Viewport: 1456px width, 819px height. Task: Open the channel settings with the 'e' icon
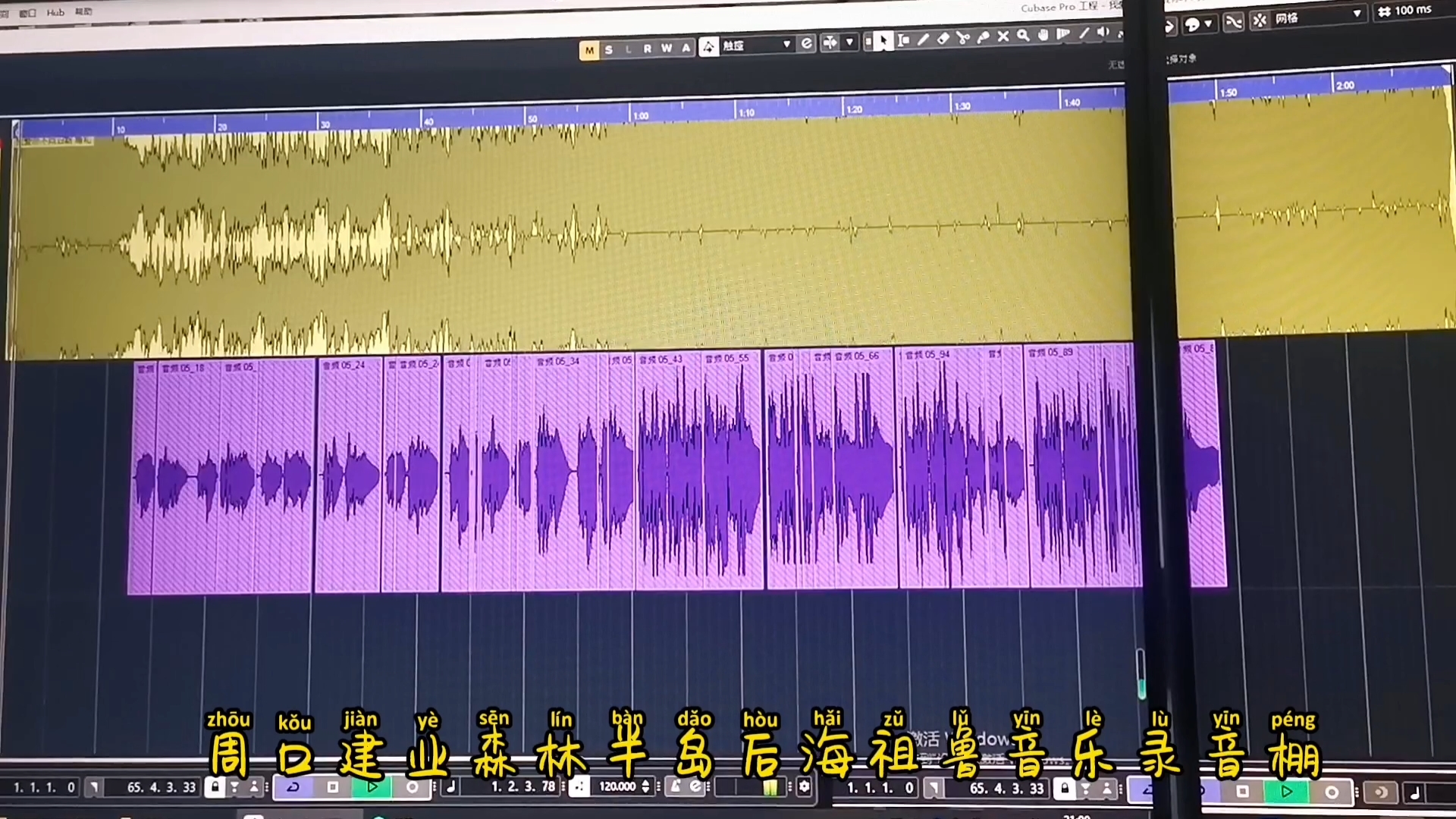pyautogui.click(x=808, y=44)
